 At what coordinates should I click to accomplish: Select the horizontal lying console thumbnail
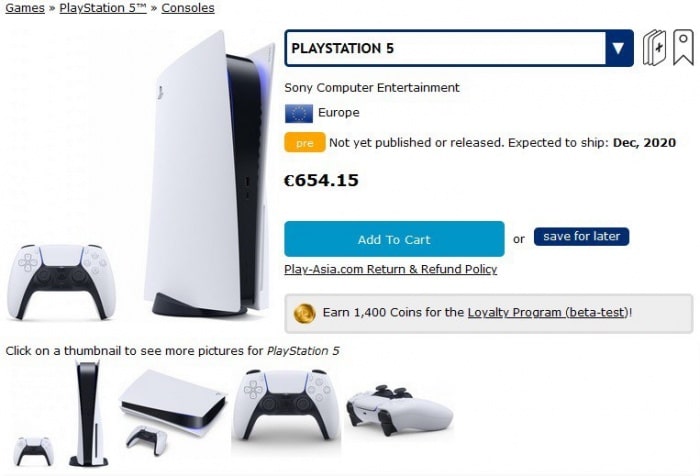[173, 411]
